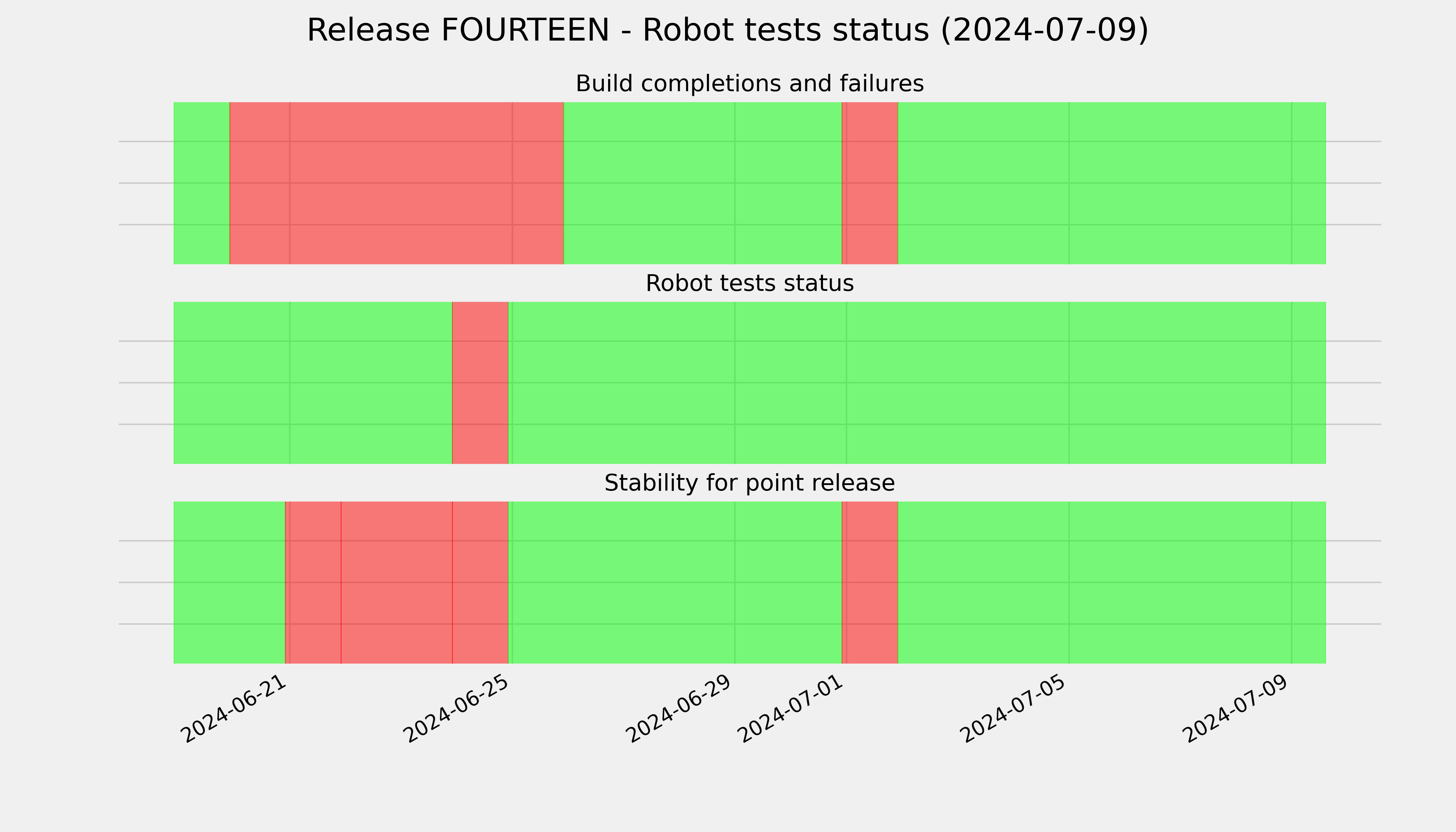Screen dimensions: 1456x832
Task: Select the green region between red blocks in Build completions
Action: 703,183
